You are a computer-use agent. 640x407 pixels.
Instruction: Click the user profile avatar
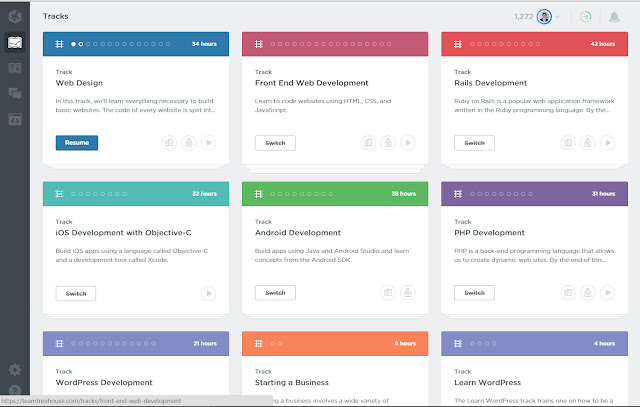tap(544, 17)
